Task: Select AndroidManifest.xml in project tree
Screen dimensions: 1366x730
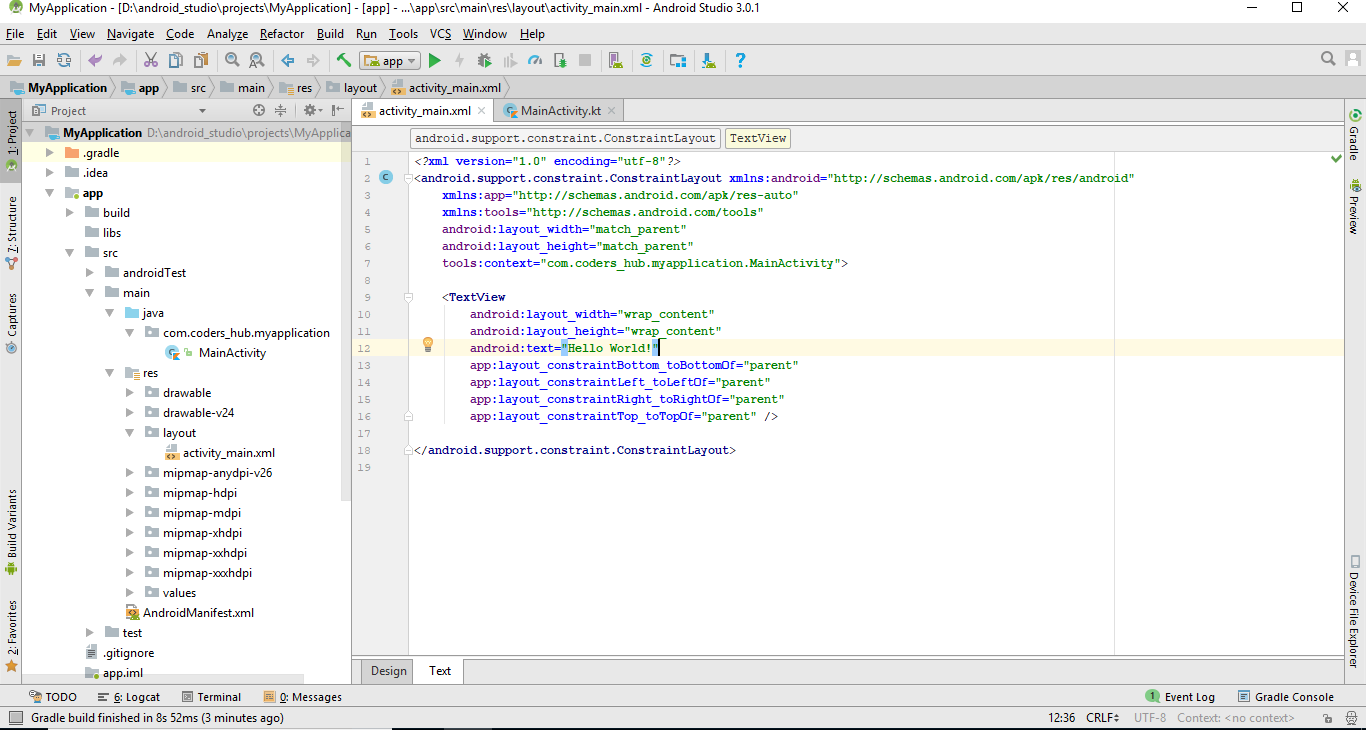Action: click(x=198, y=613)
